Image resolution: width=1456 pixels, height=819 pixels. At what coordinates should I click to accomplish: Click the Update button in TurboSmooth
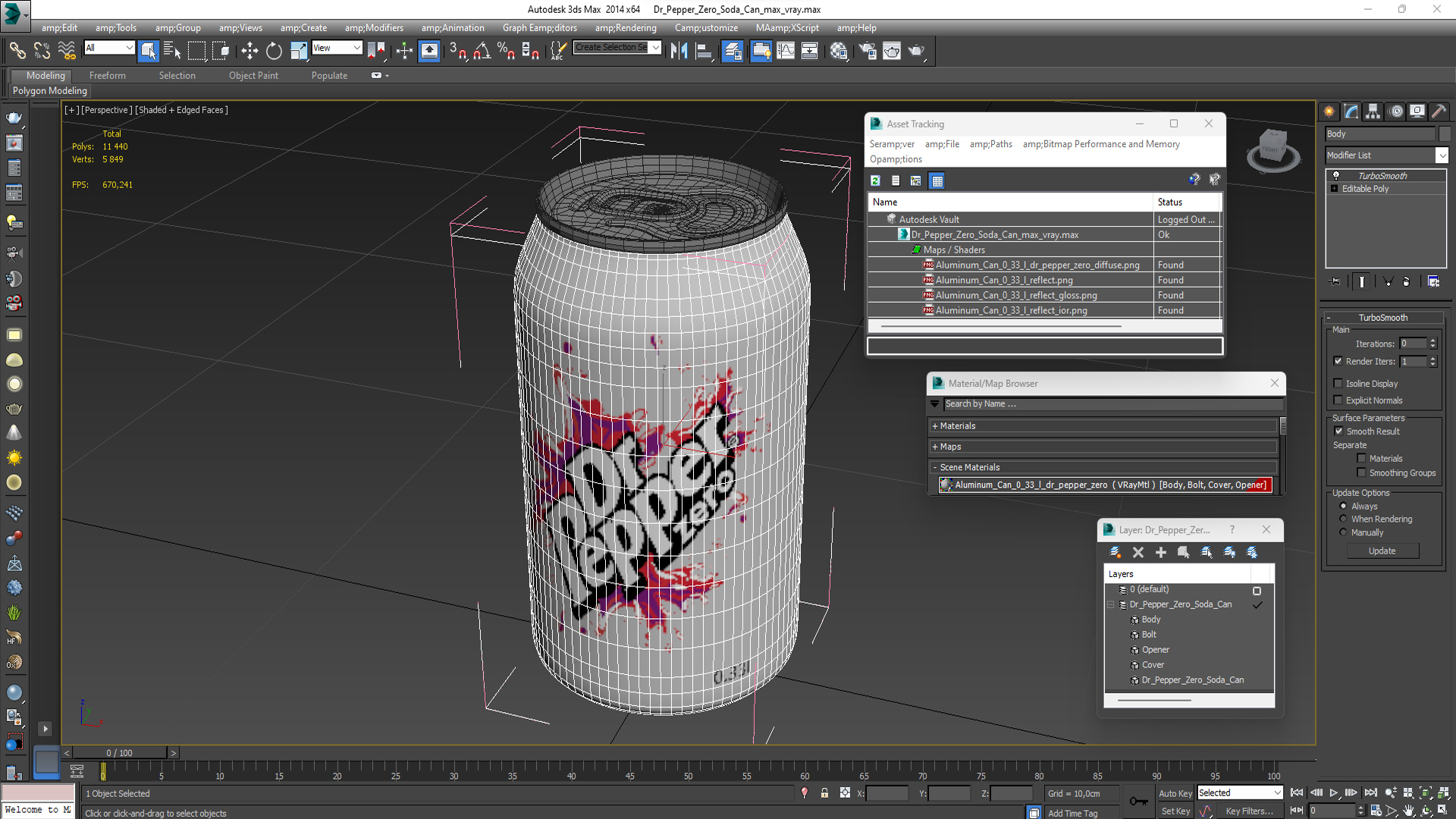coord(1382,551)
